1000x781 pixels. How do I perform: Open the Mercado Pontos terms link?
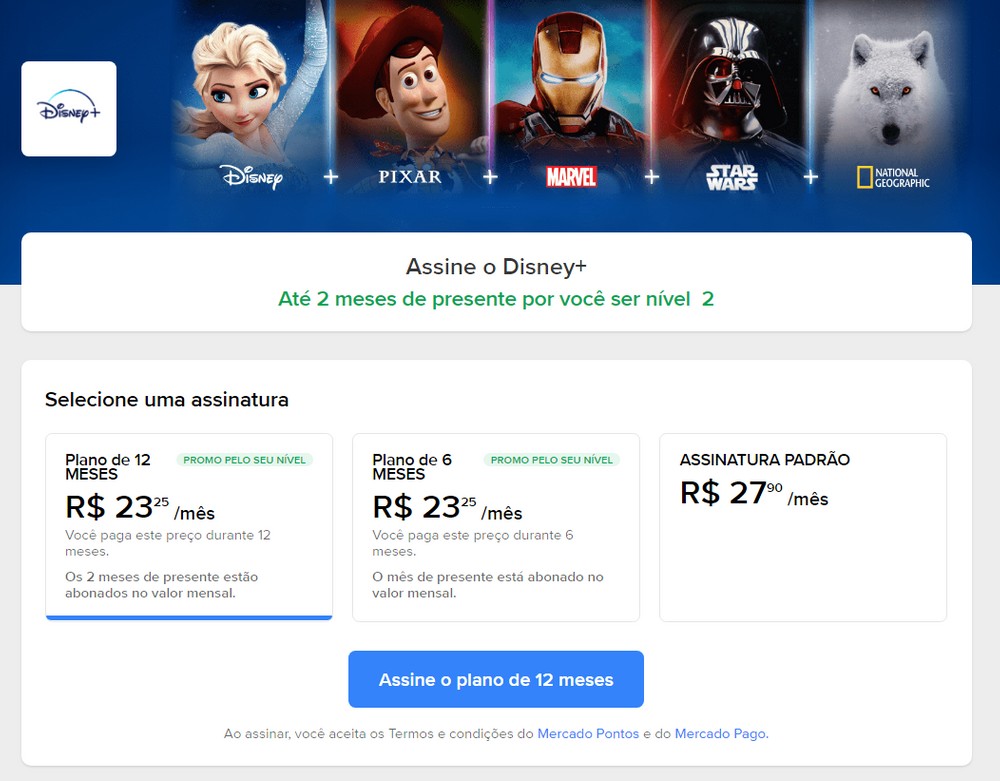[x=588, y=734]
